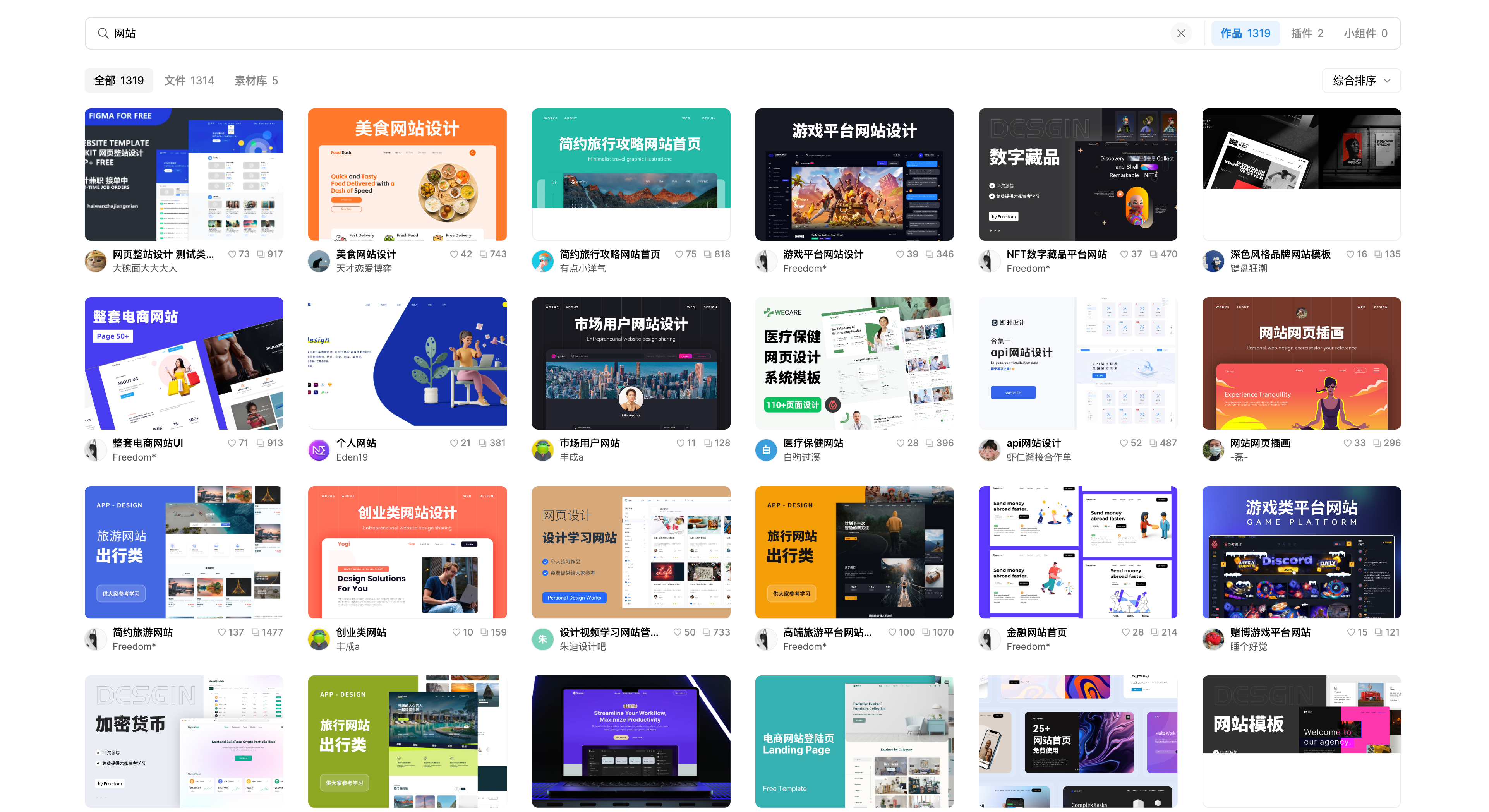This screenshot has width=1489, height=812.
Task: Open NFT数字藏品平台网站 title link
Action: (1056, 254)
